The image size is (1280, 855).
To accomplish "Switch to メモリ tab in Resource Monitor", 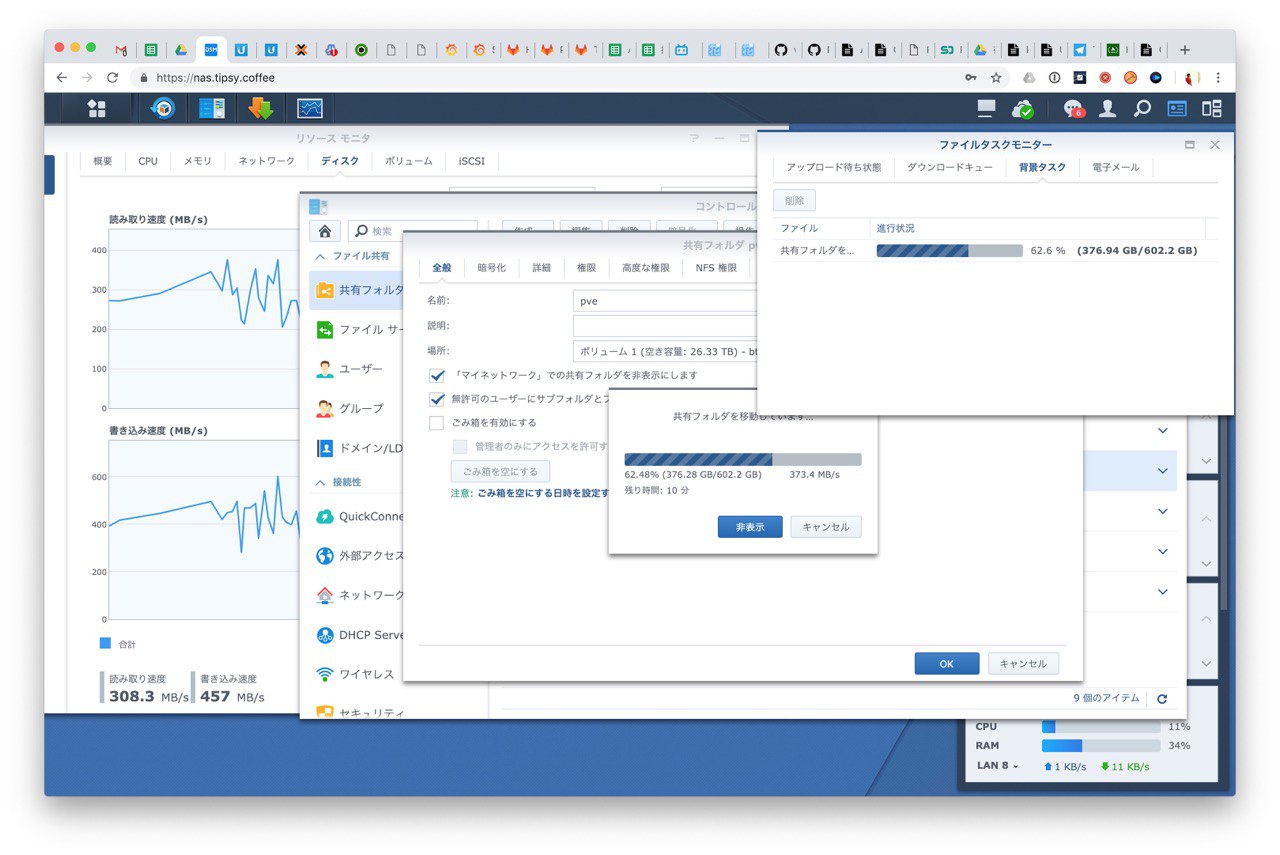I will point(198,161).
